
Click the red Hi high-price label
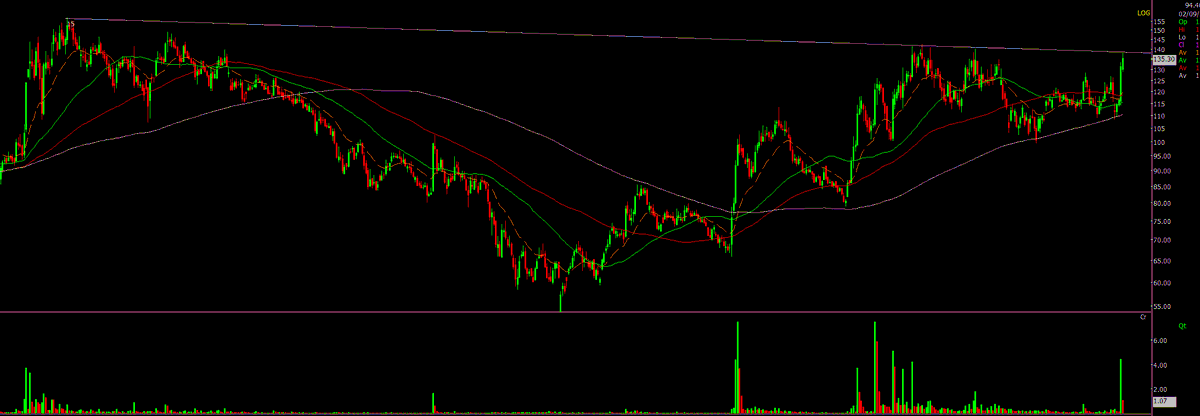click(x=1181, y=31)
